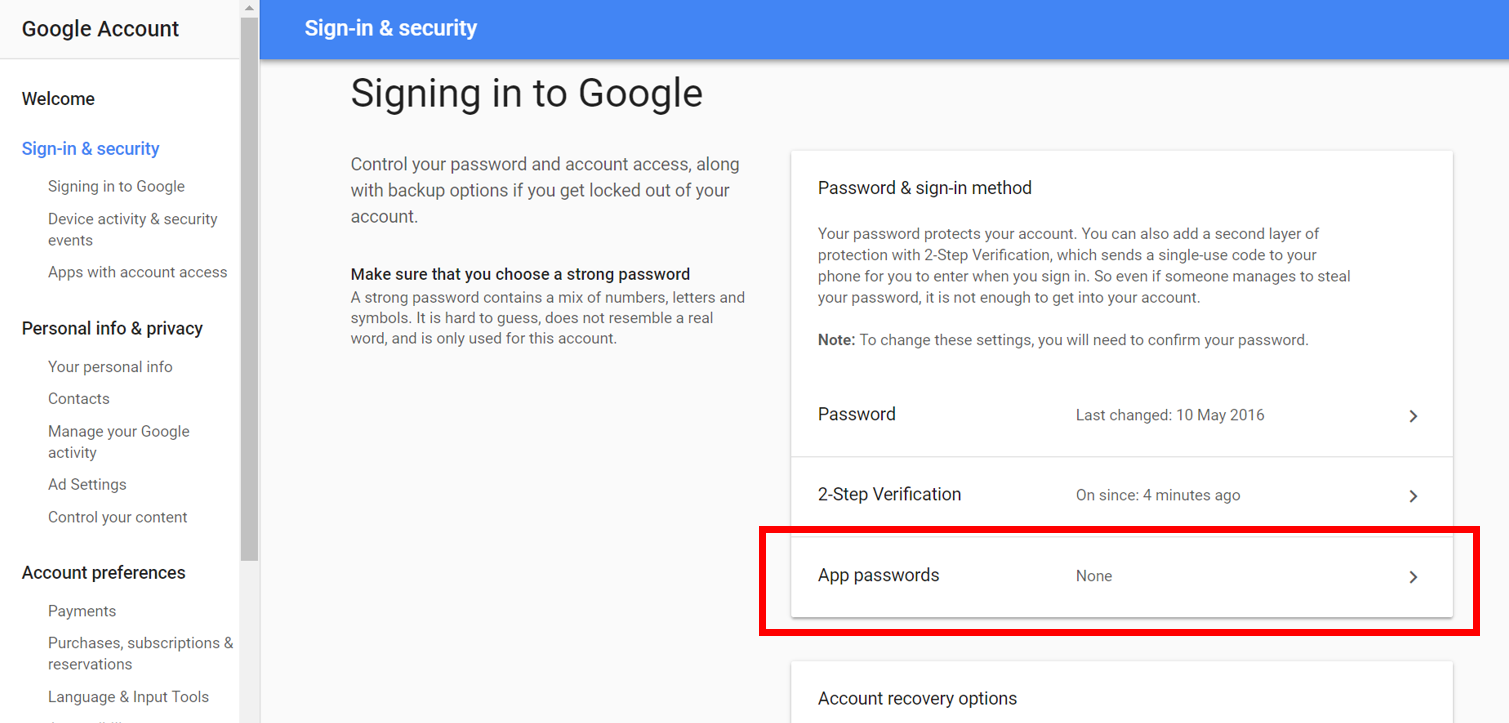This screenshot has width=1509, height=723.
Task: Select Language & Input Tools link
Action: click(x=128, y=697)
